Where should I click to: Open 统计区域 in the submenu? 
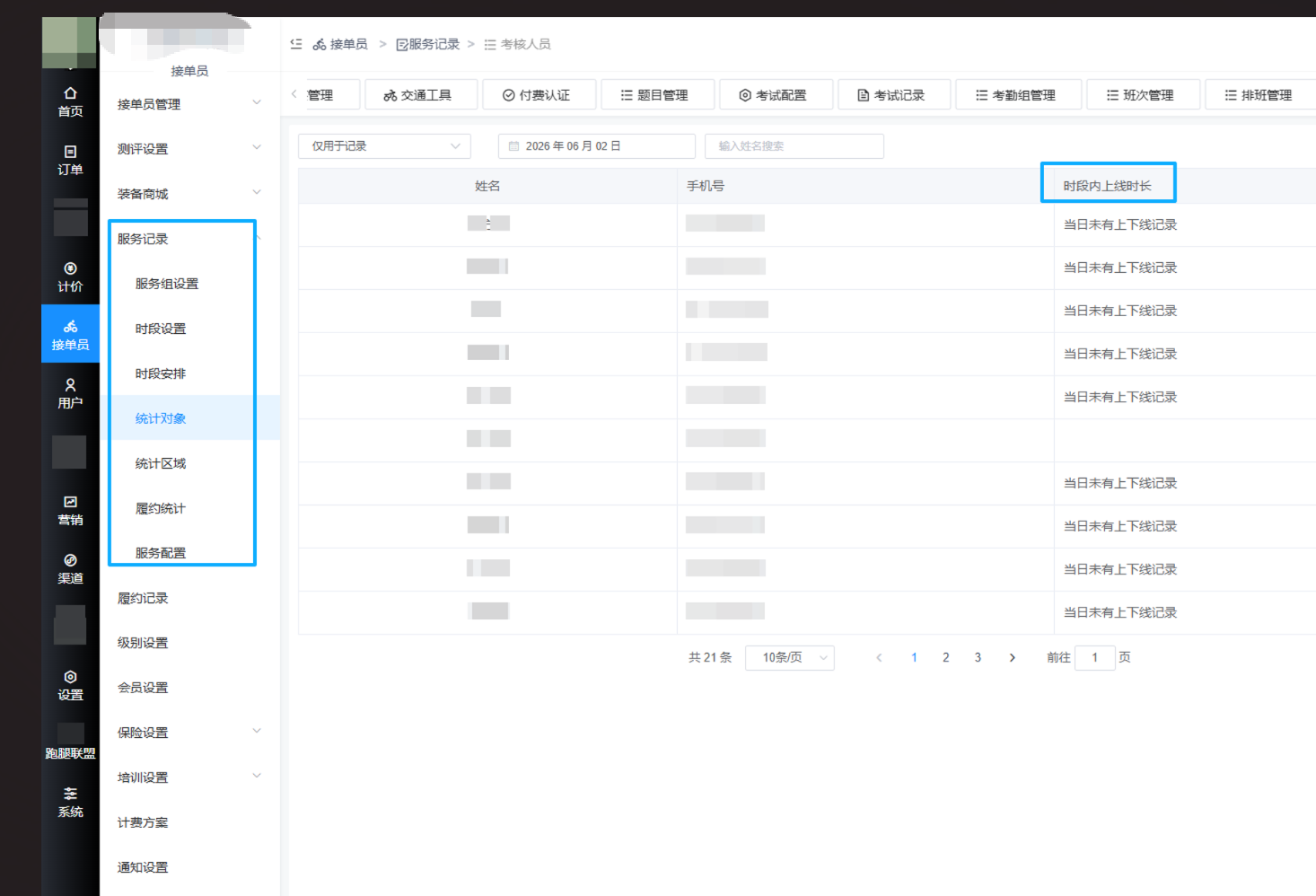point(161,463)
